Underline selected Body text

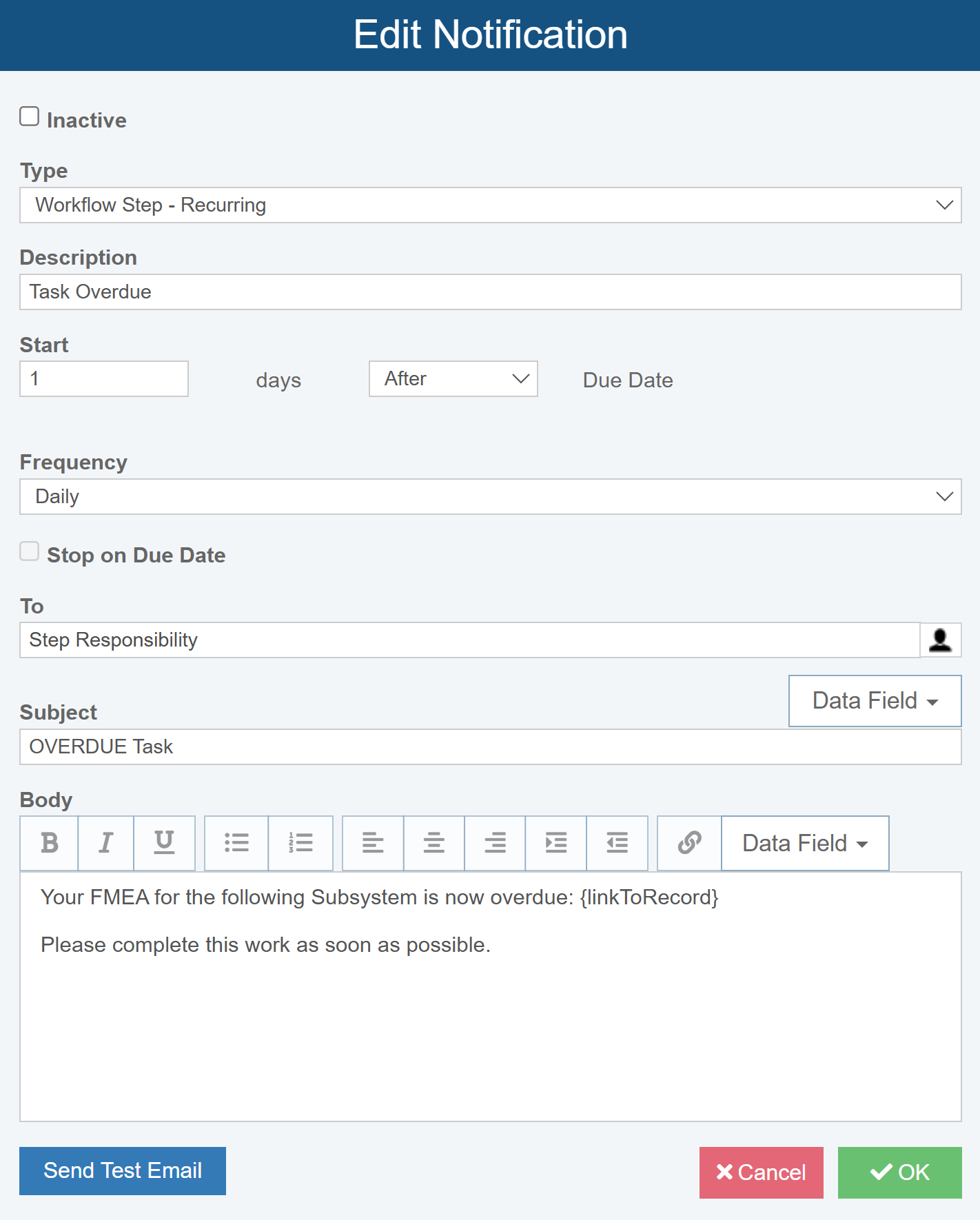click(164, 843)
